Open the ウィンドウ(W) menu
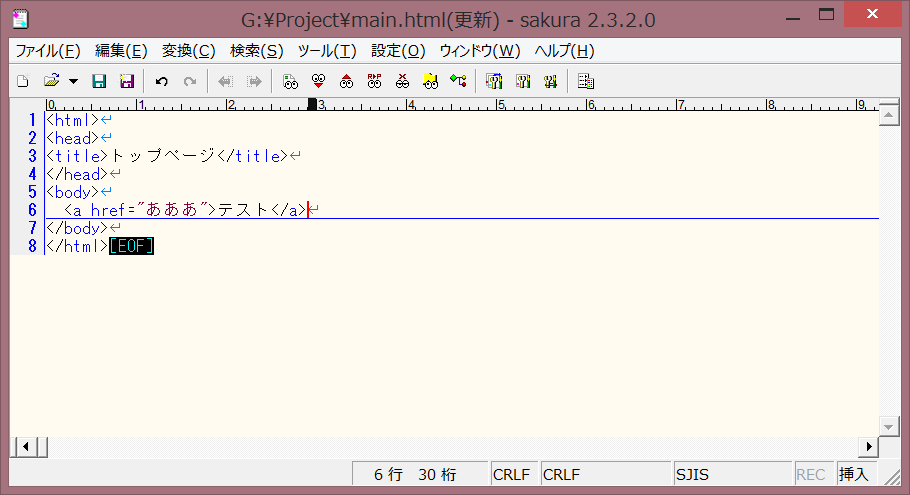Screen dimensions: 910x495 click(479, 51)
